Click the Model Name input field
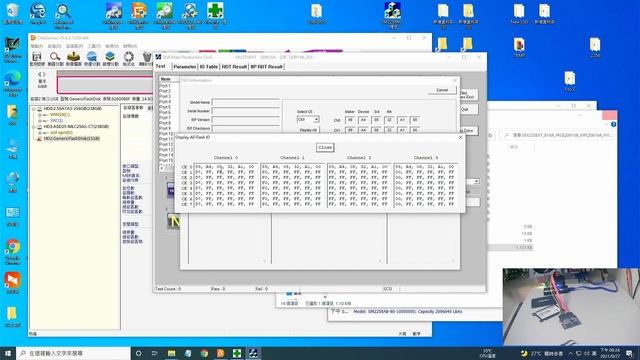Image resolution: width=640 pixels, height=360 pixels. click(245, 102)
